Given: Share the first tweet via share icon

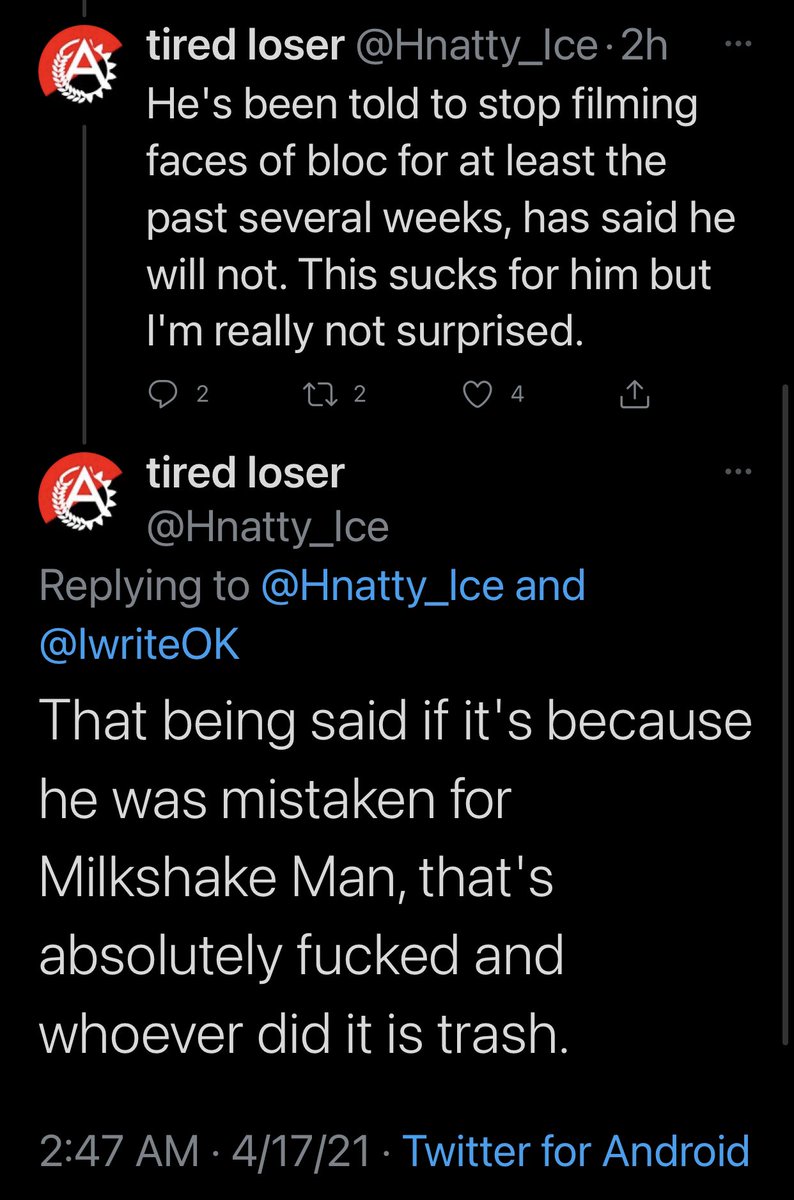Looking at the screenshot, I should (636, 396).
